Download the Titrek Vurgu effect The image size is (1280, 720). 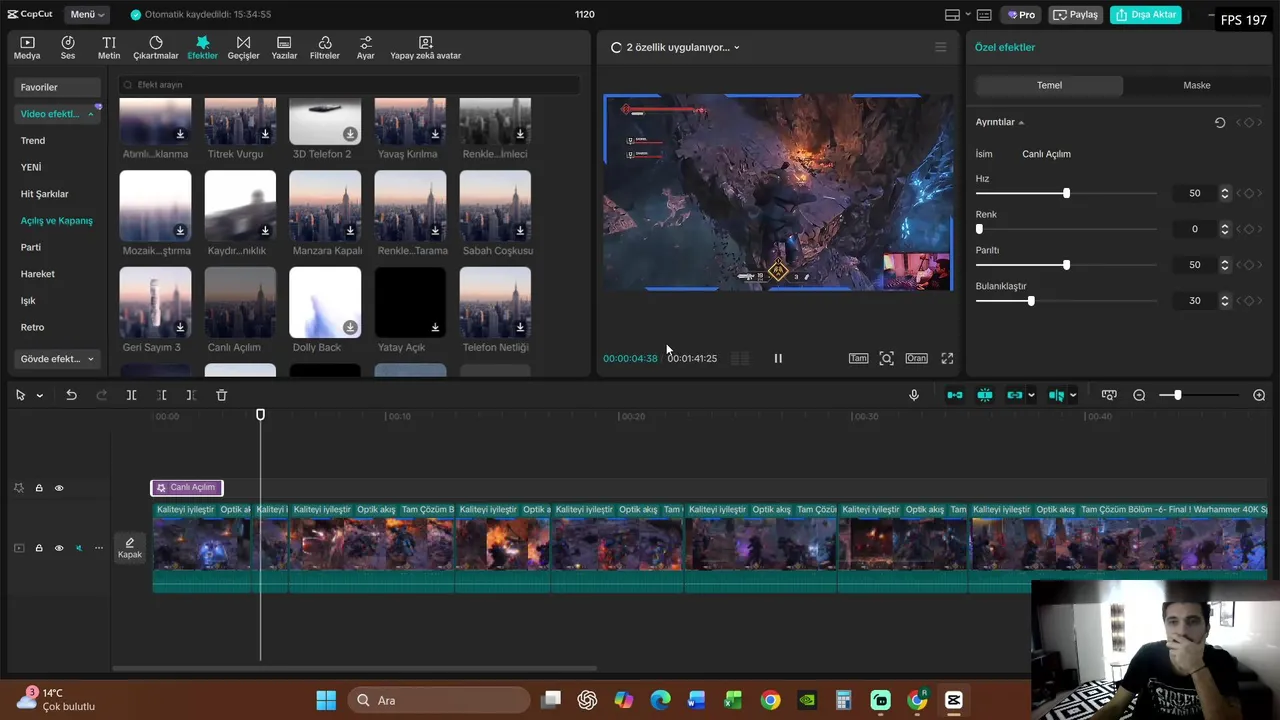coord(265,134)
